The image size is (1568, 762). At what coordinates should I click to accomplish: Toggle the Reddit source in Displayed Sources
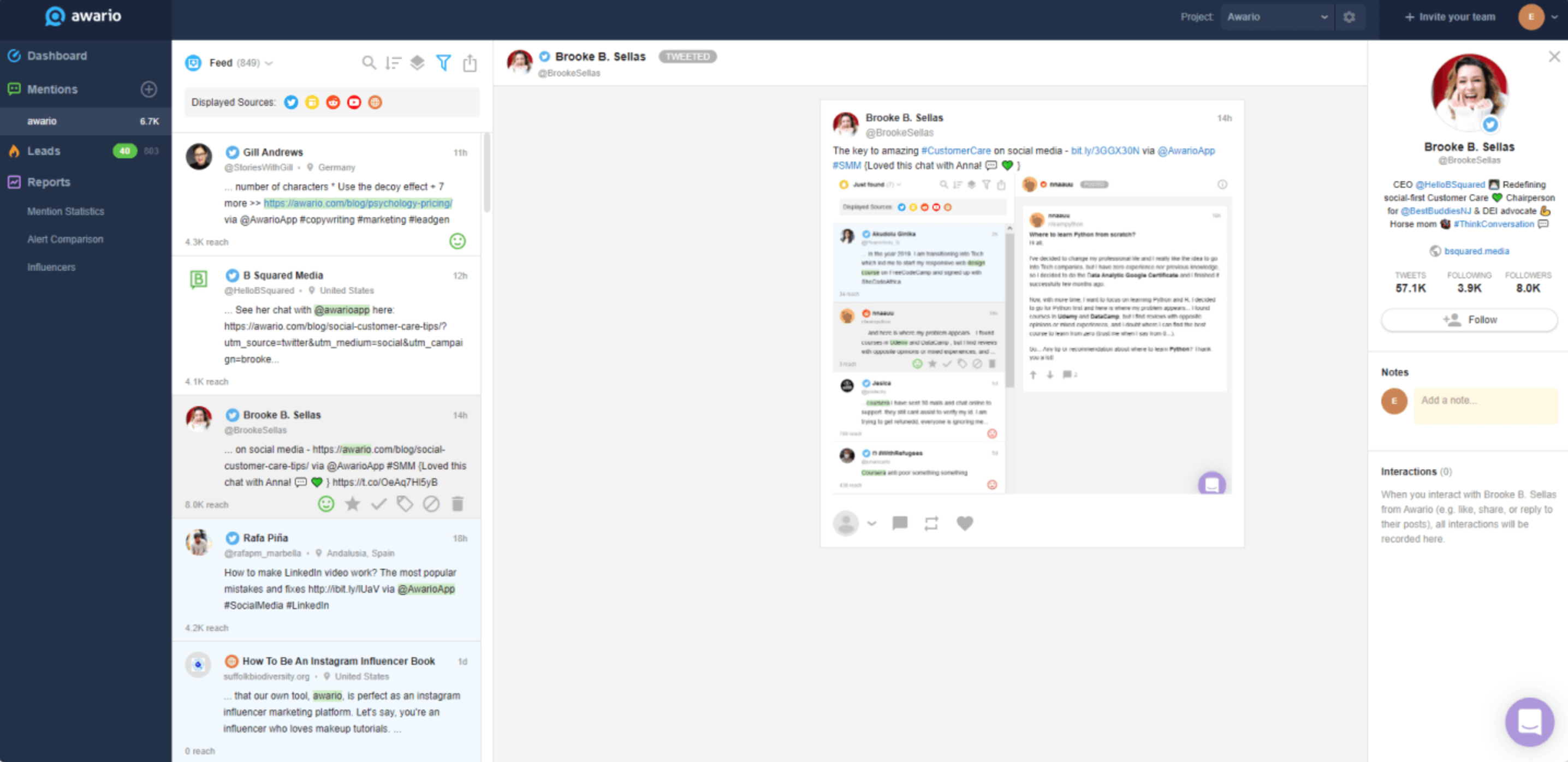333,102
